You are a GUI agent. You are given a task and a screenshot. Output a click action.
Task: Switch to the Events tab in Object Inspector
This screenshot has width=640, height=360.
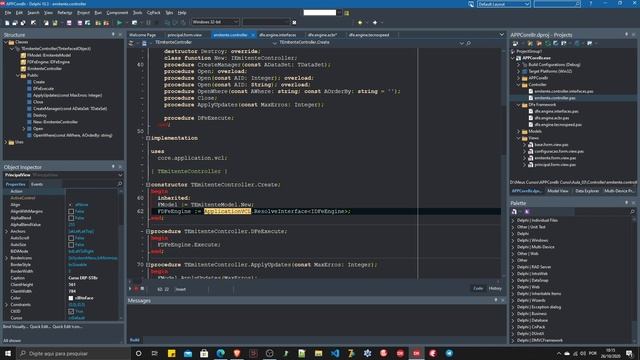click(37, 184)
